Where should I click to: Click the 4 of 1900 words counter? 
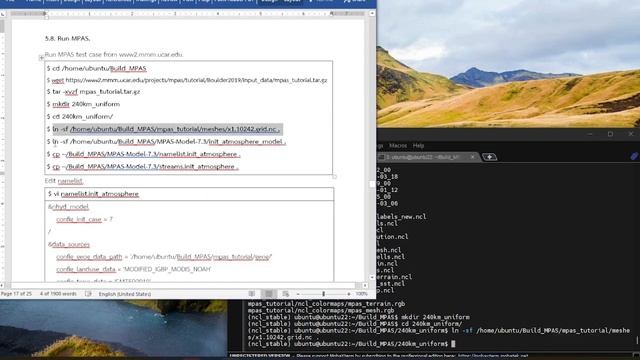(x=58, y=294)
